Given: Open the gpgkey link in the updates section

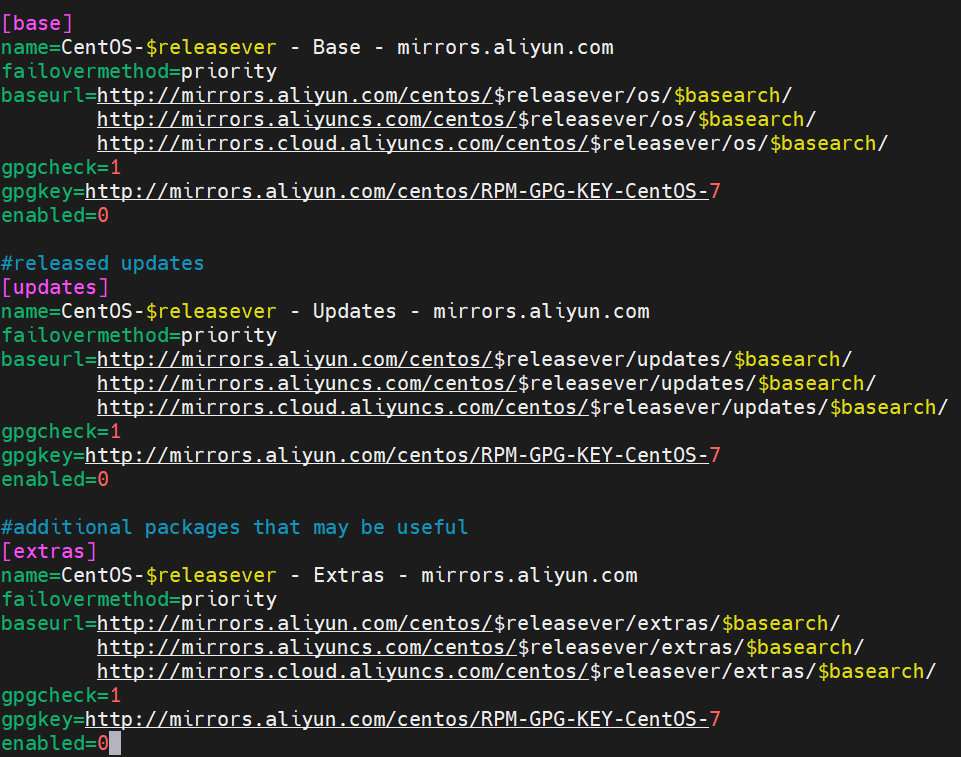Looking at the screenshot, I should (x=403, y=455).
